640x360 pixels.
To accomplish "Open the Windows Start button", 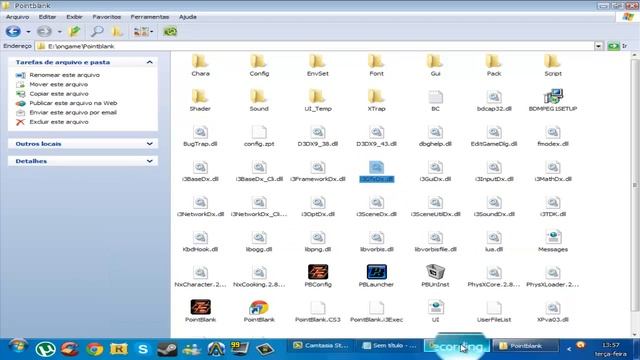I will (x=17, y=347).
